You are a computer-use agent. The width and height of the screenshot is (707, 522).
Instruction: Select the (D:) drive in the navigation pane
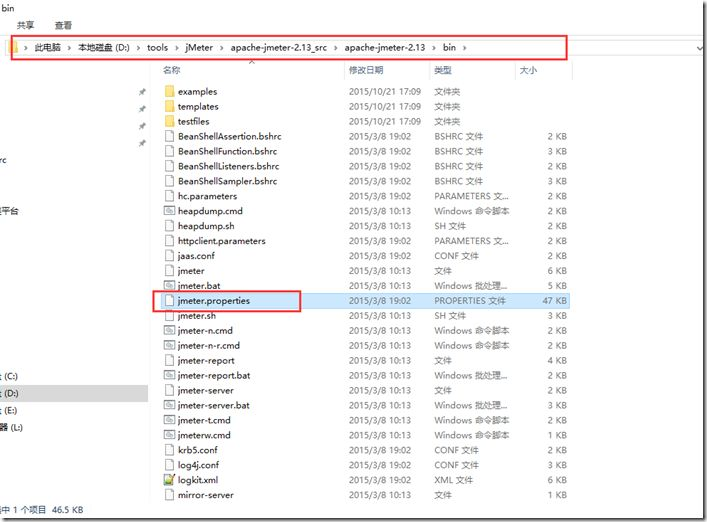coord(74,393)
